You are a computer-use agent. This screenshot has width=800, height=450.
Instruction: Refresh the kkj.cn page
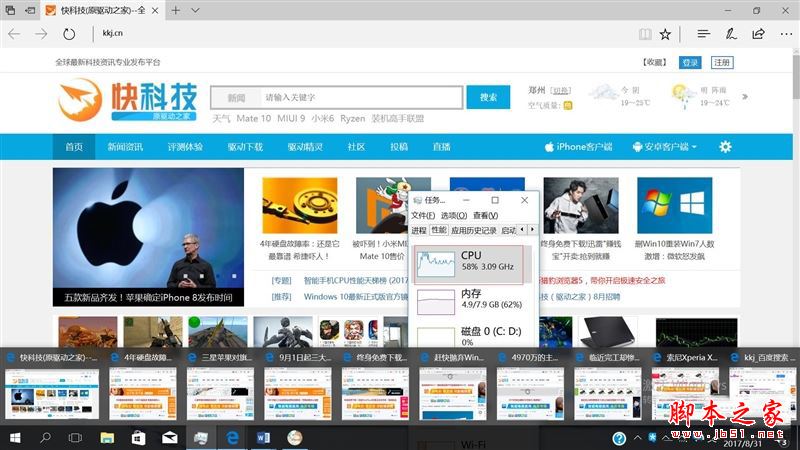click(69, 34)
